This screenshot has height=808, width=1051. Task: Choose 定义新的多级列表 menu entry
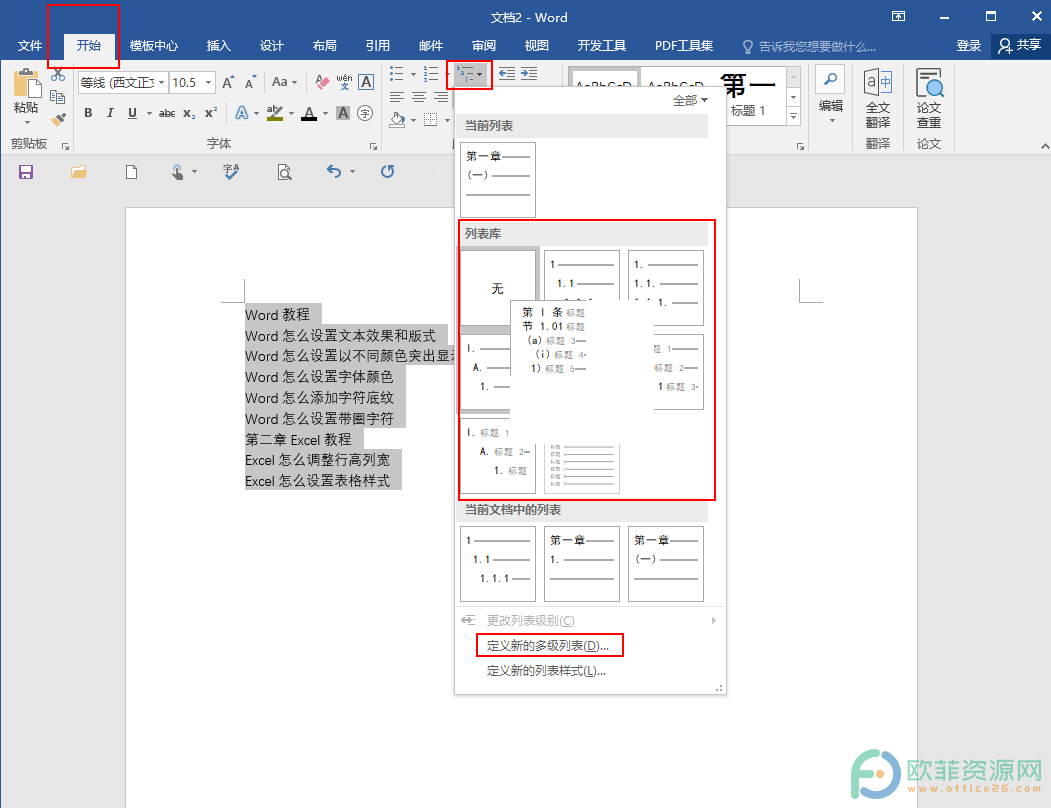click(548, 646)
